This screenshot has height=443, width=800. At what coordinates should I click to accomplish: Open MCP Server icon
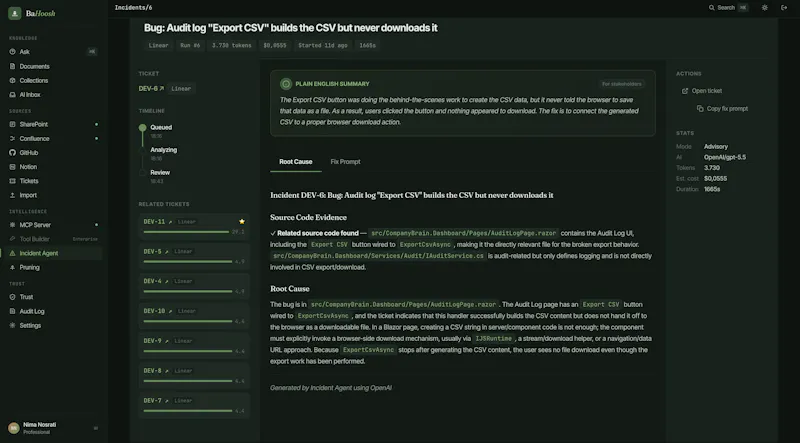pyautogui.click(x=13, y=225)
